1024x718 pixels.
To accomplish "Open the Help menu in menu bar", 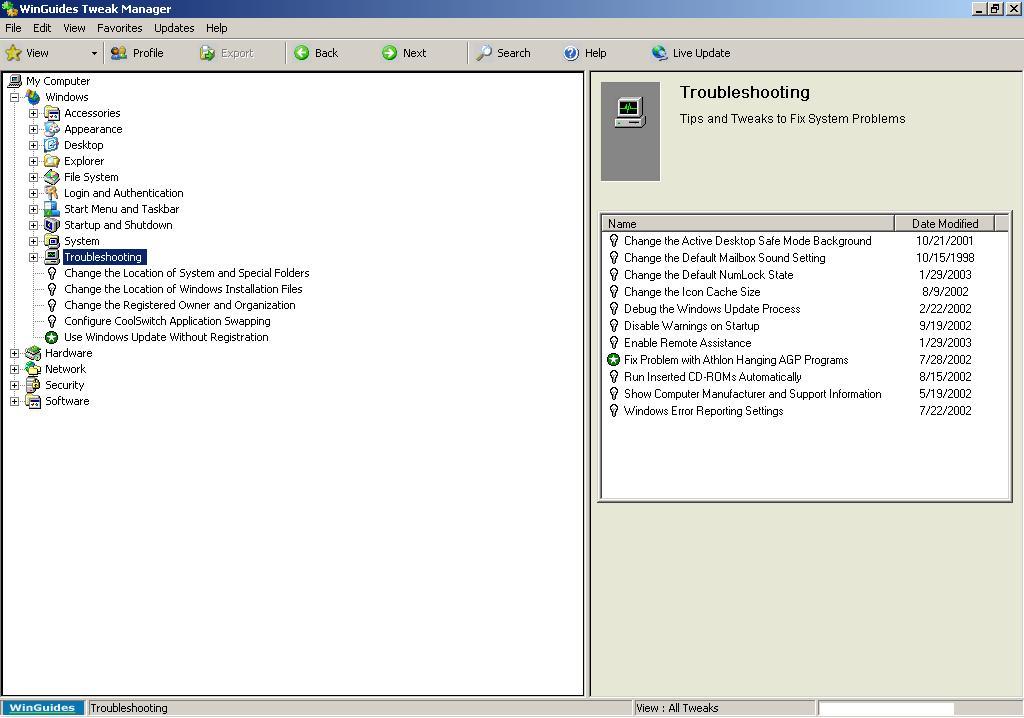I will 216,28.
